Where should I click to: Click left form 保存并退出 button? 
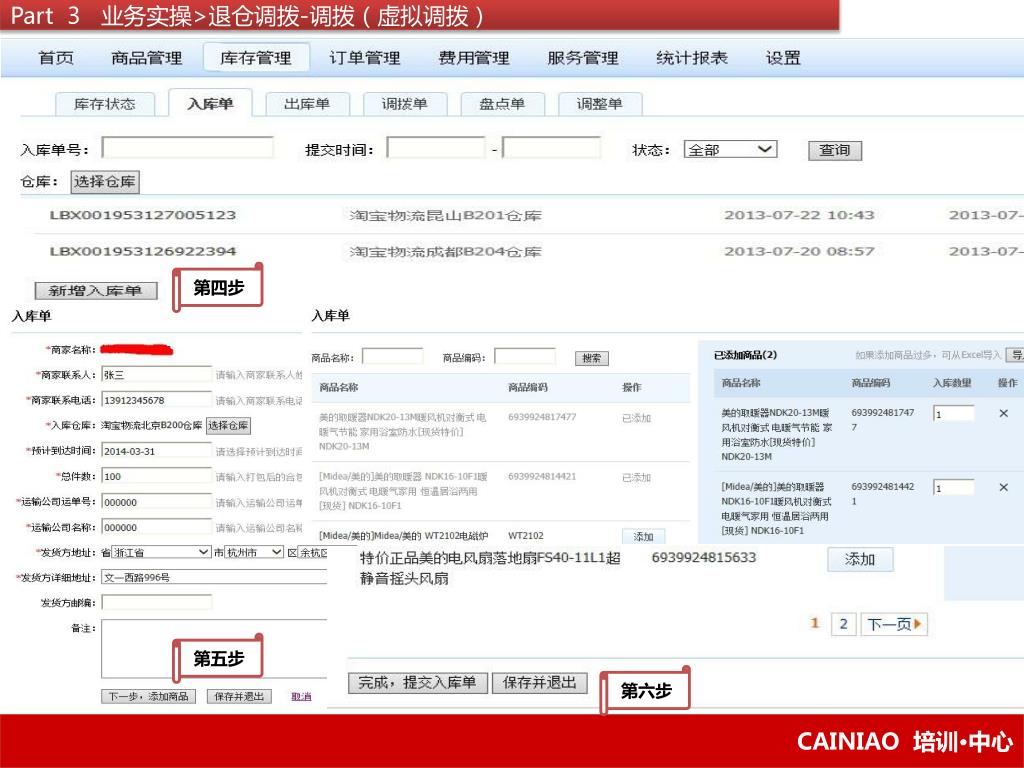click(x=239, y=697)
